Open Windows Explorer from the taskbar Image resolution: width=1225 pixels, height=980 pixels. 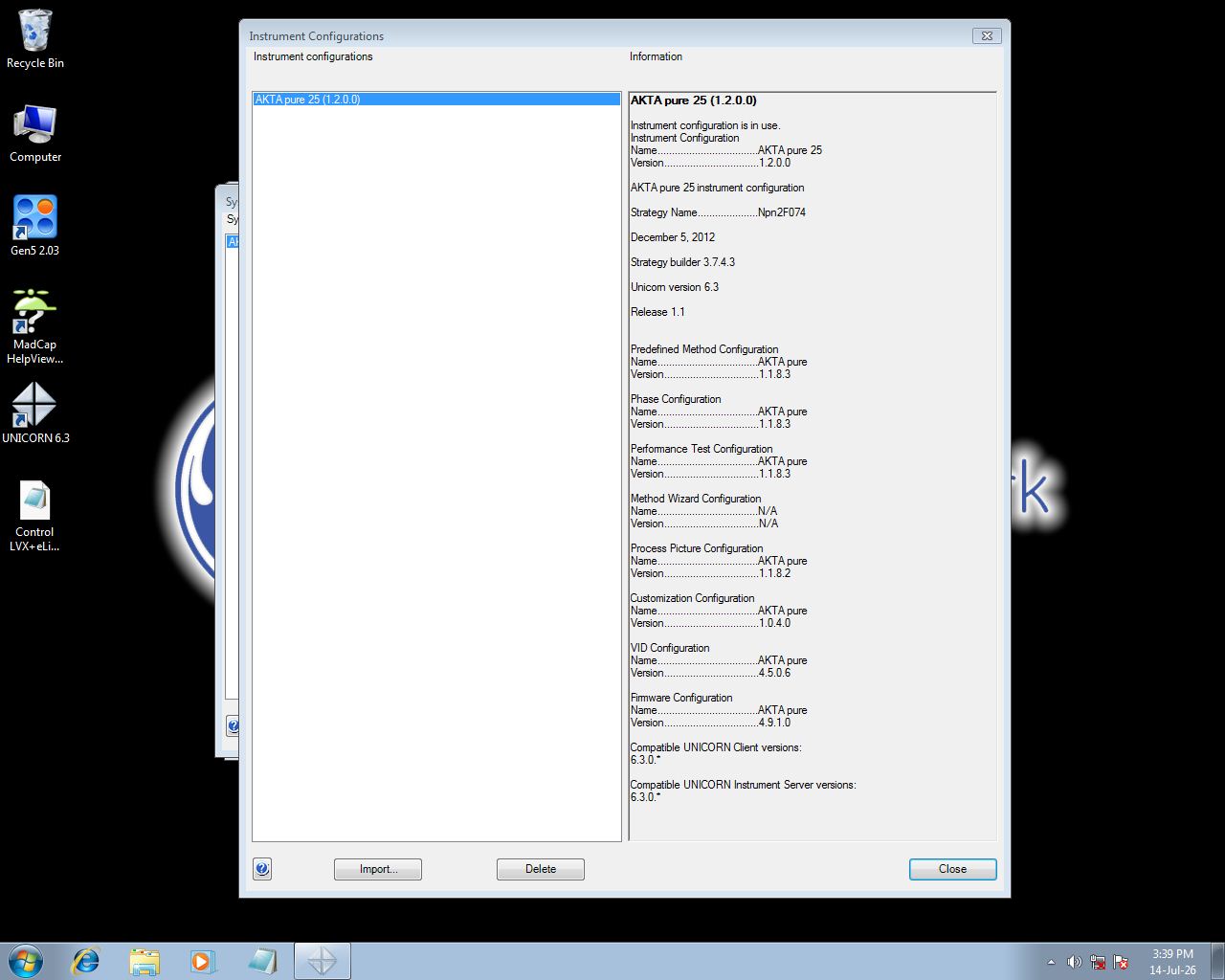[x=145, y=961]
